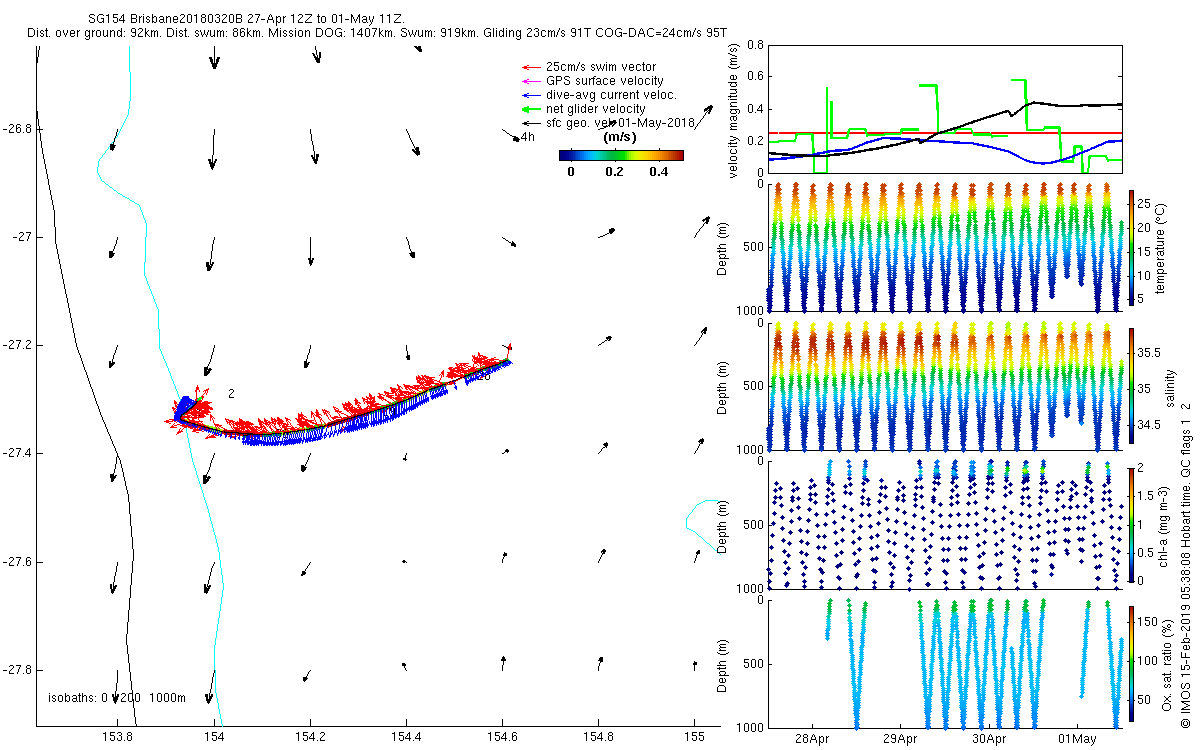The height and width of the screenshot is (750, 1200).
Task: Select the "net glider velocity" legend text
Action: click(595, 109)
